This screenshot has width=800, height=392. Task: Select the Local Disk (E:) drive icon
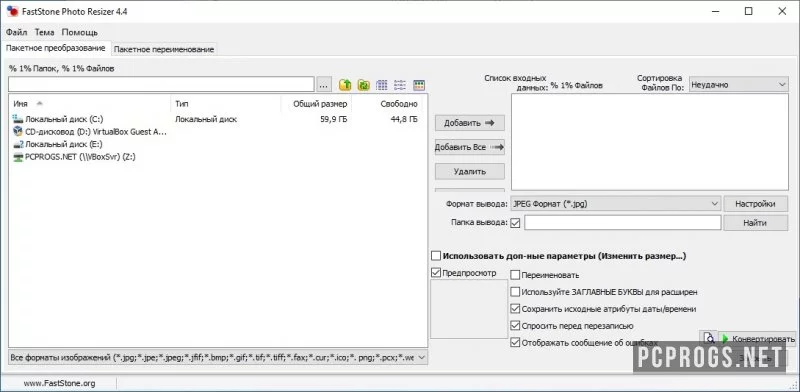[x=18, y=144]
